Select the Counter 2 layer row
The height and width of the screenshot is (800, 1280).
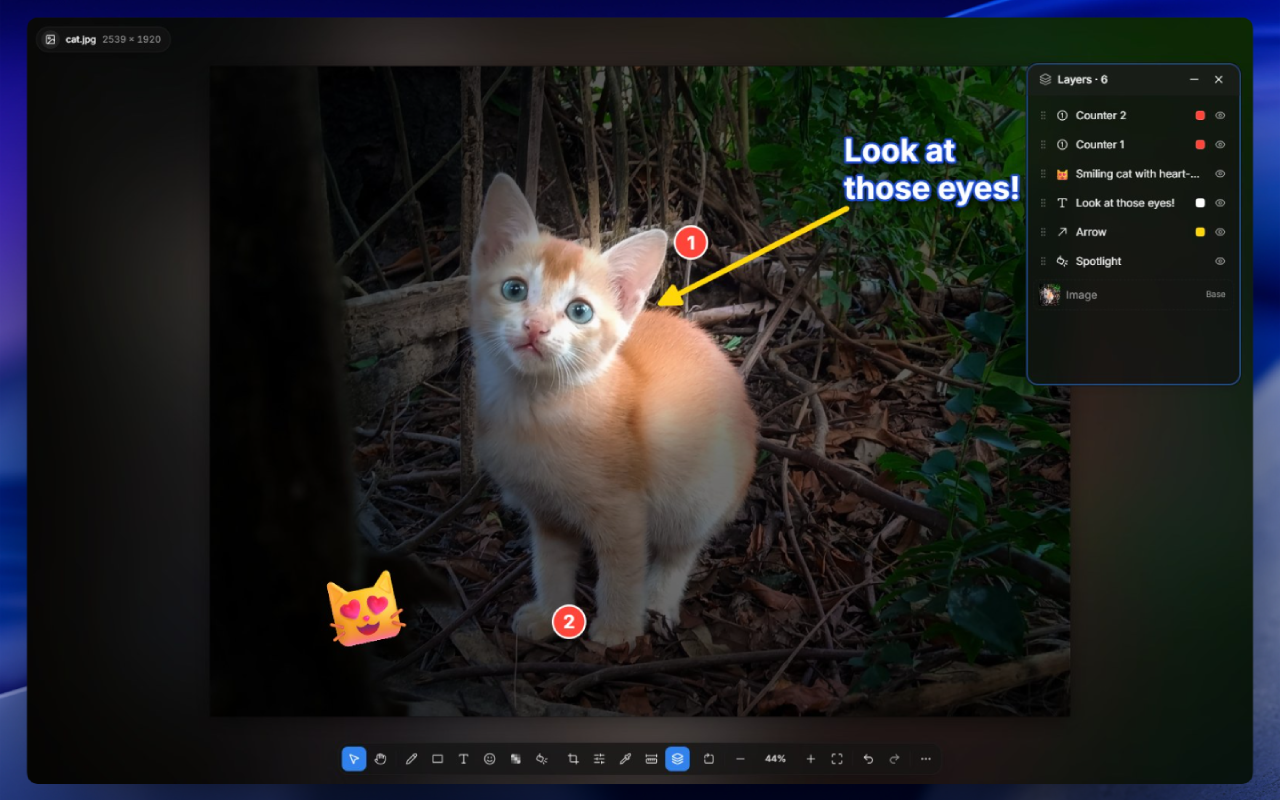pos(1133,115)
